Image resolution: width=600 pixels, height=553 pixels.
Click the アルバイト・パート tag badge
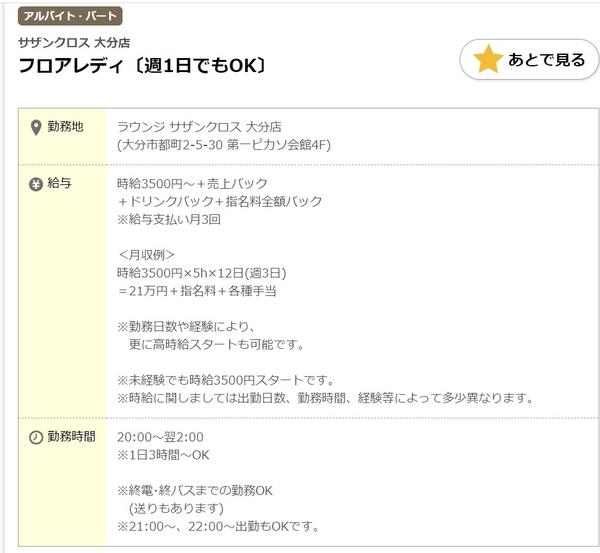click(x=70, y=16)
